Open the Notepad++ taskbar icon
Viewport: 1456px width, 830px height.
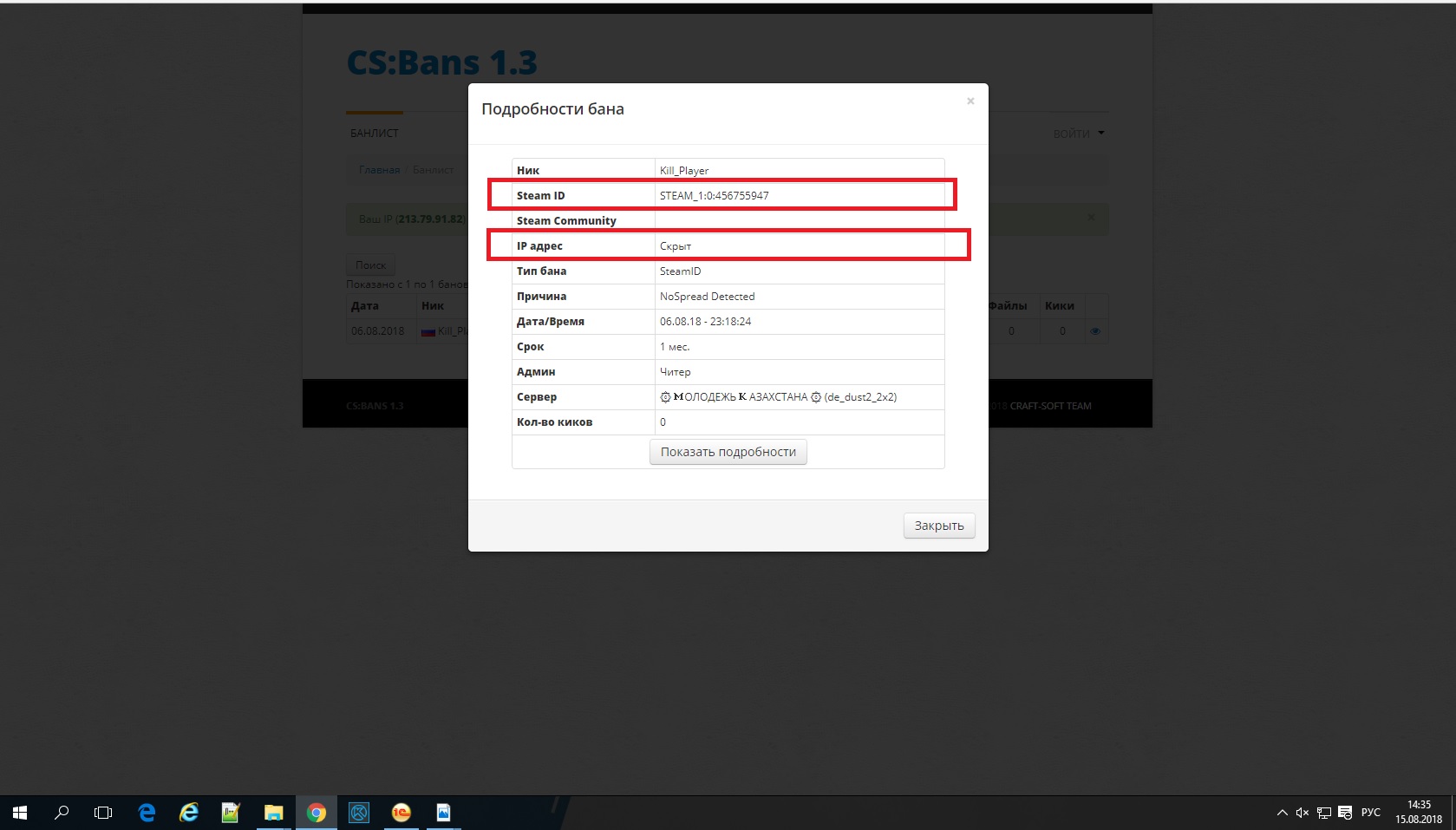coord(231,813)
